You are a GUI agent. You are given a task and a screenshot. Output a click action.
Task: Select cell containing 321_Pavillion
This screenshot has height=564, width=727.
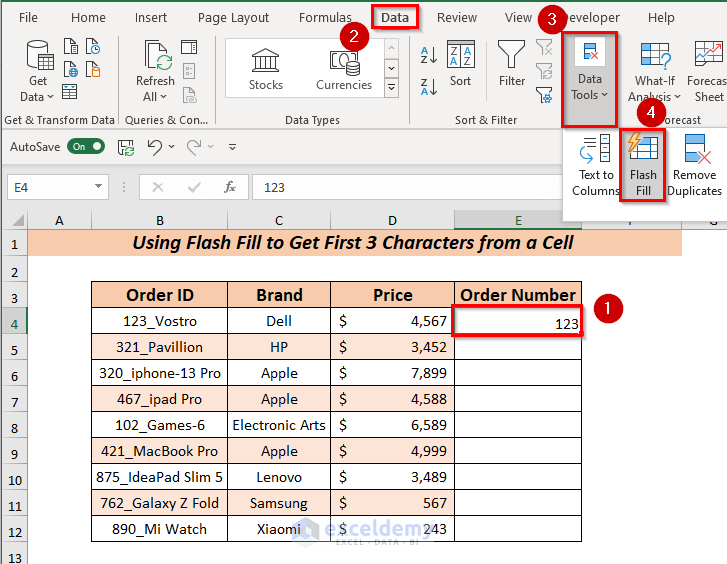click(159, 347)
